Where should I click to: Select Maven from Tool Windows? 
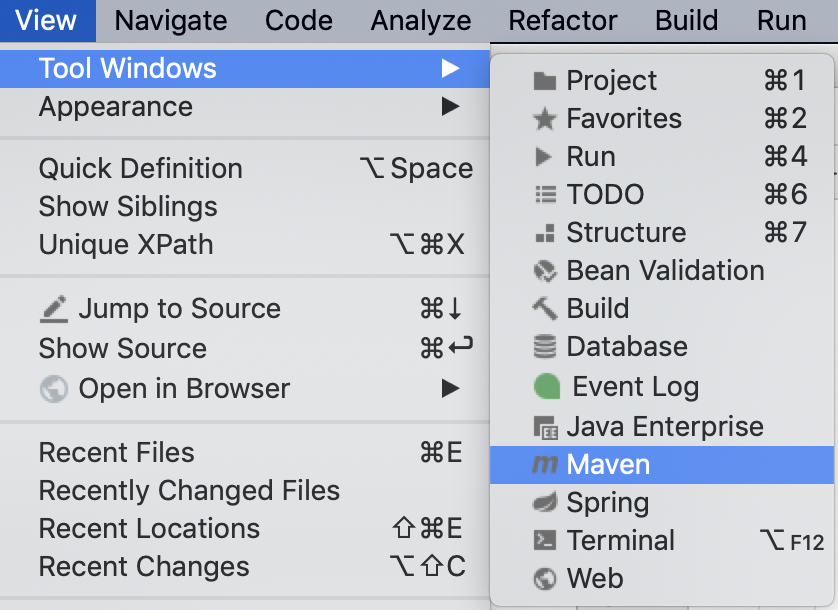point(608,465)
